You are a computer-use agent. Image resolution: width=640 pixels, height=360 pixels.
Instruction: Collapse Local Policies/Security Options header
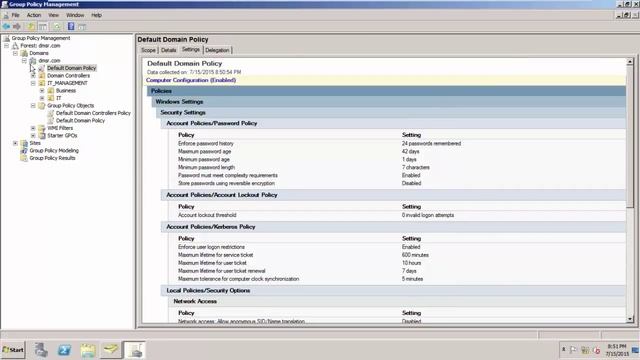[393, 291]
